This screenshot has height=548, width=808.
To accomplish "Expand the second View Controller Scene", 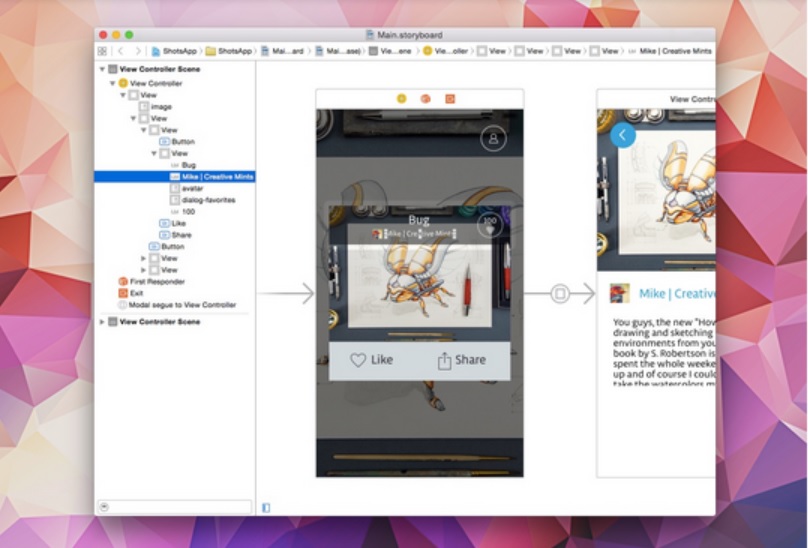I will point(102,322).
